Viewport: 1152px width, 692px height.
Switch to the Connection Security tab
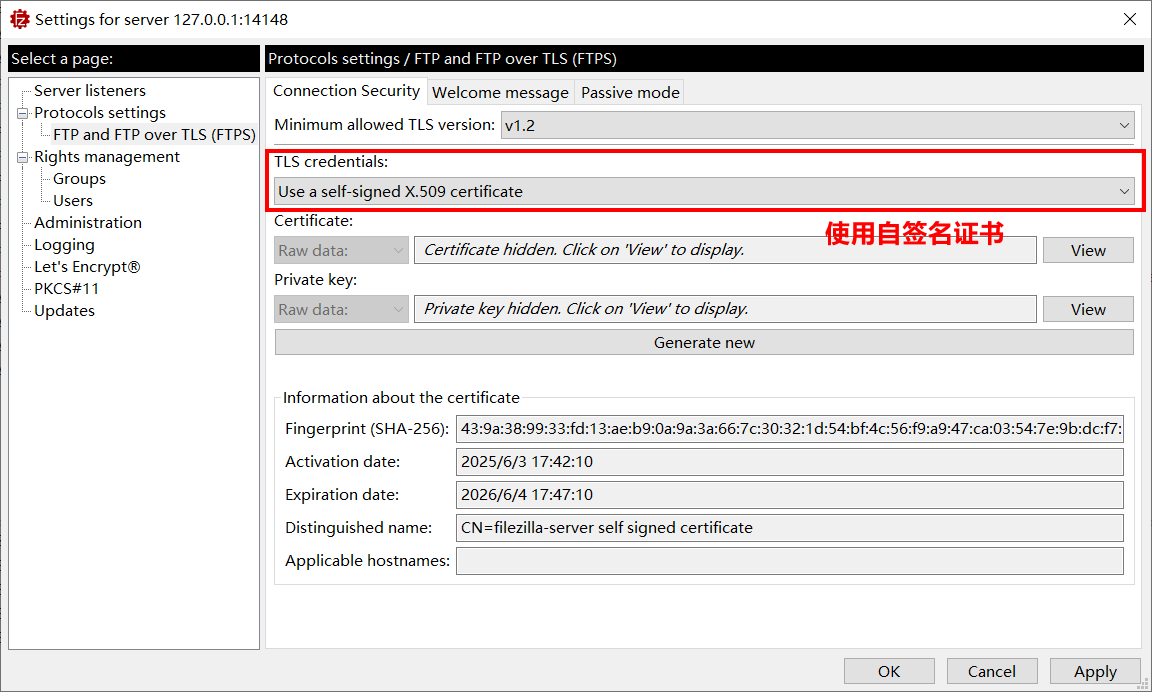[346, 91]
